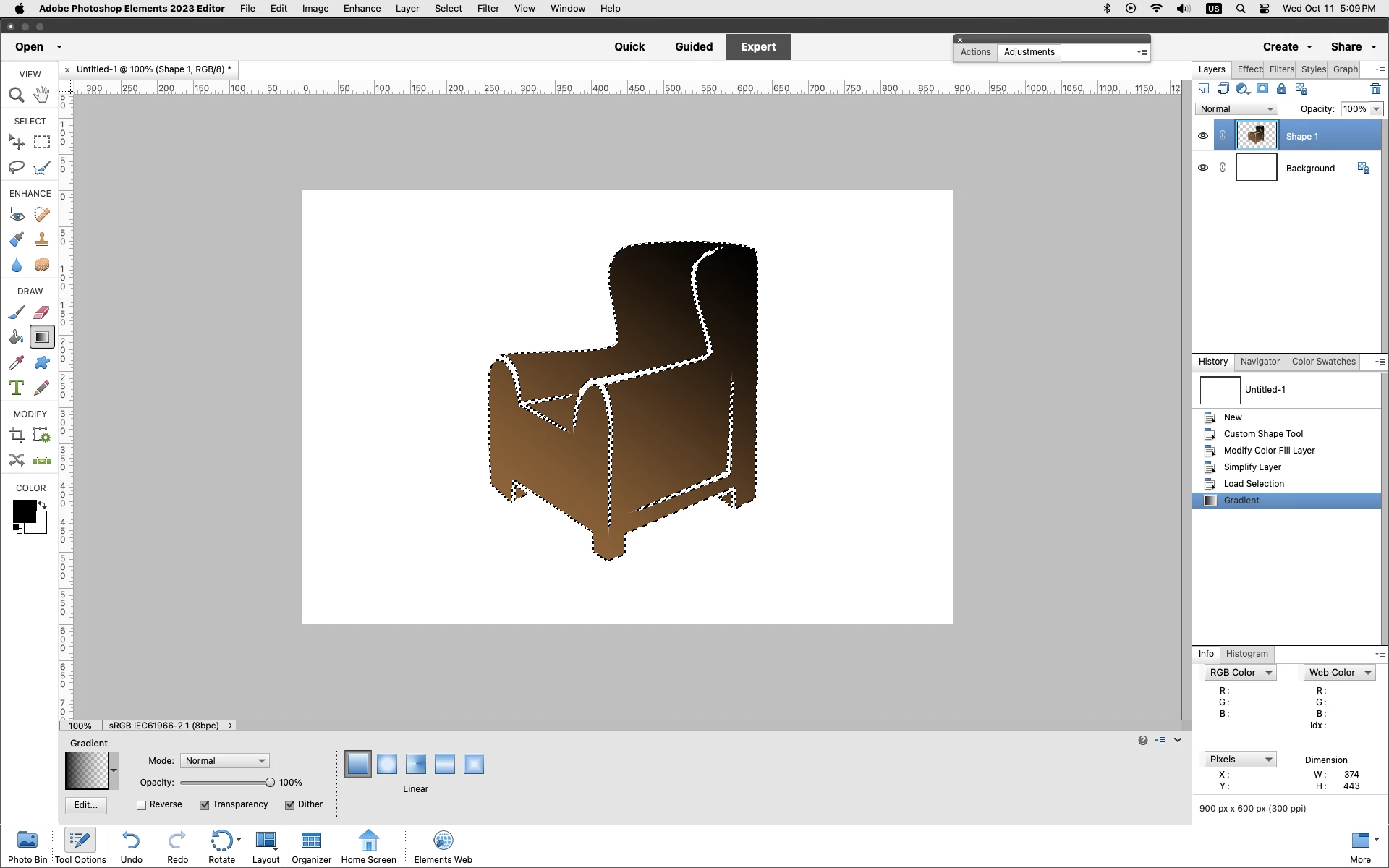This screenshot has height=868, width=1389.
Task: Uncheck the Dither checkbox
Action: point(290,805)
